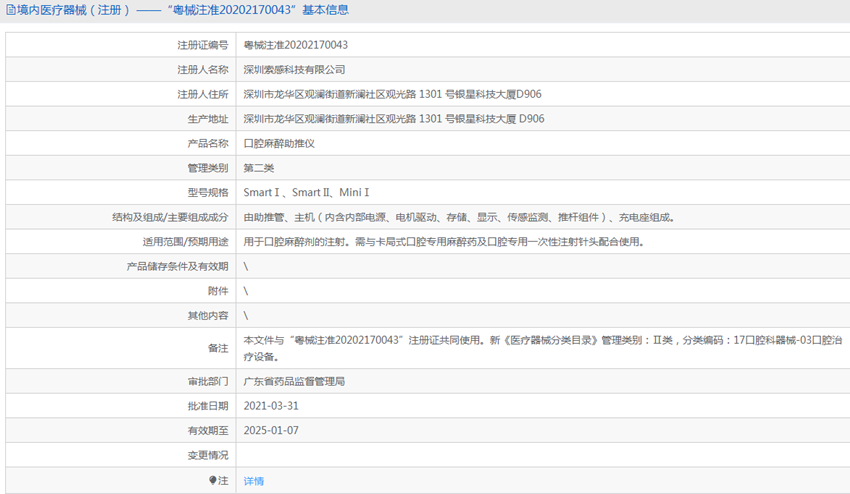Open the 详情 link
The height and width of the screenshot is (494, 850).
[254, 481]
